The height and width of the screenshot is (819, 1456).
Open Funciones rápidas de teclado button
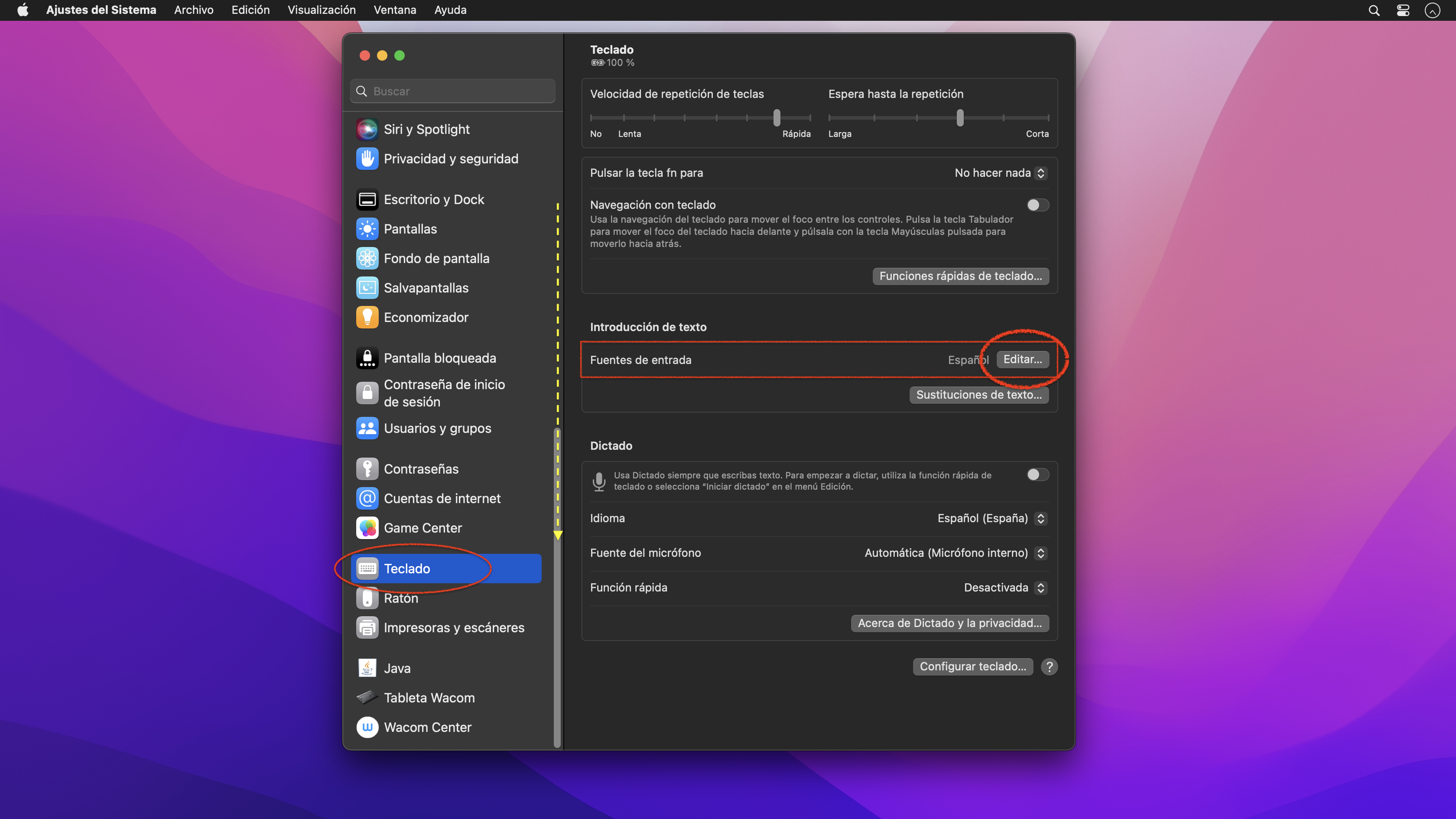(960, 276)
